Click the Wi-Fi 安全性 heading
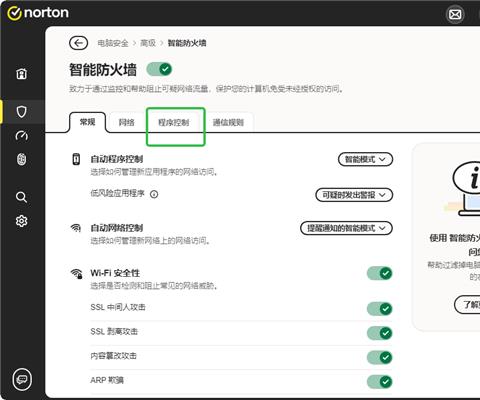Image resolution: width=480 pixels, height=400 pixels. click(115, 273)
